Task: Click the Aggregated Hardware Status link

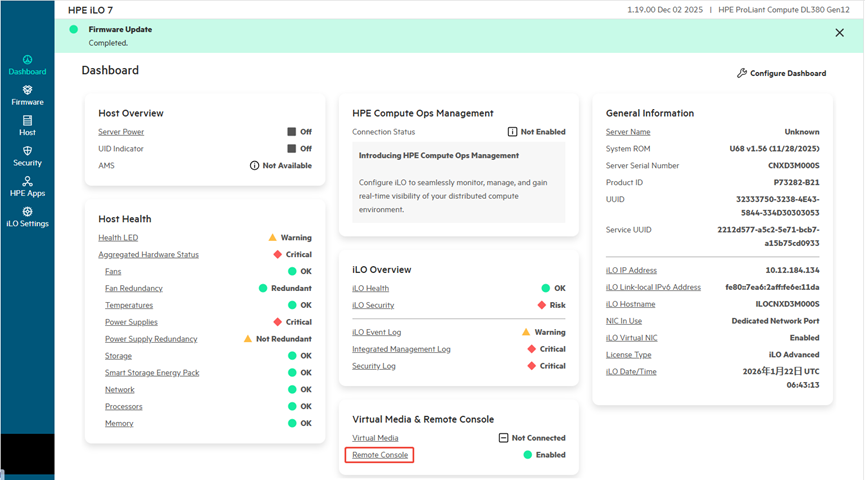Action: (x=148, y=255)
